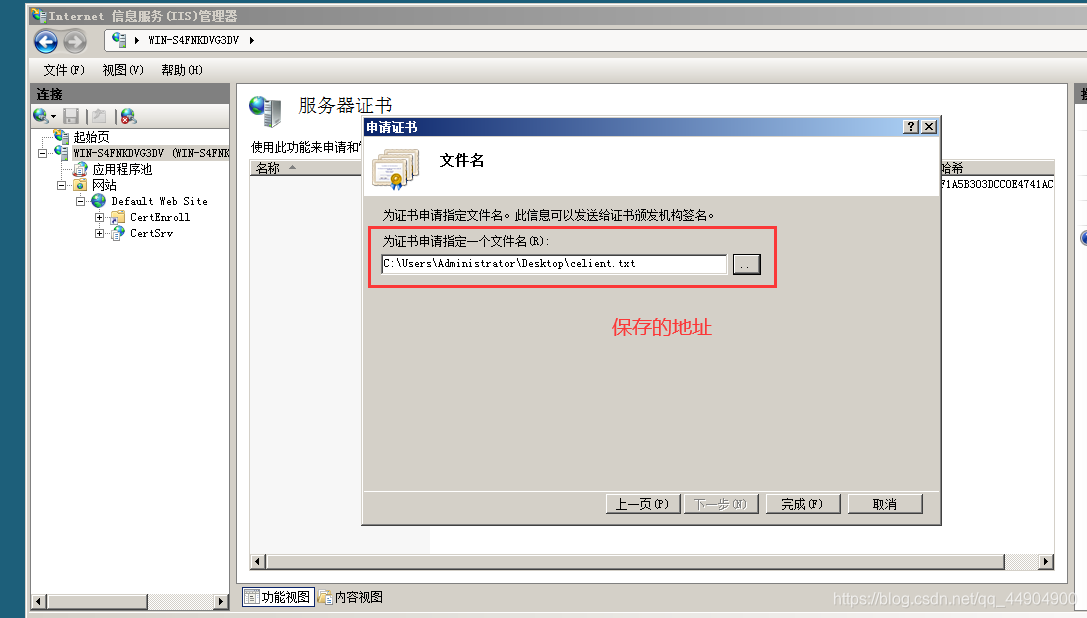Select the Start Page (起始页) tree icon
The image size is (1087, 618).
pos(61,137)
